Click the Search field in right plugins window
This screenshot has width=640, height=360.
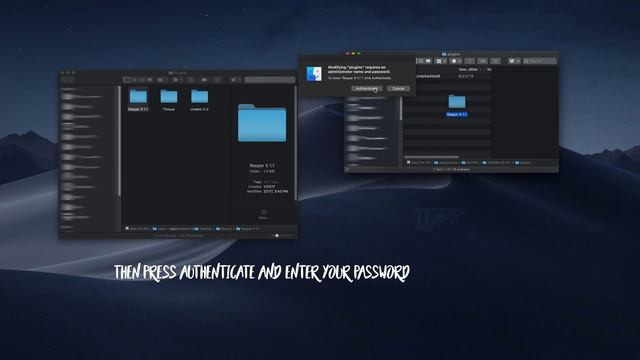click(540, 61)
